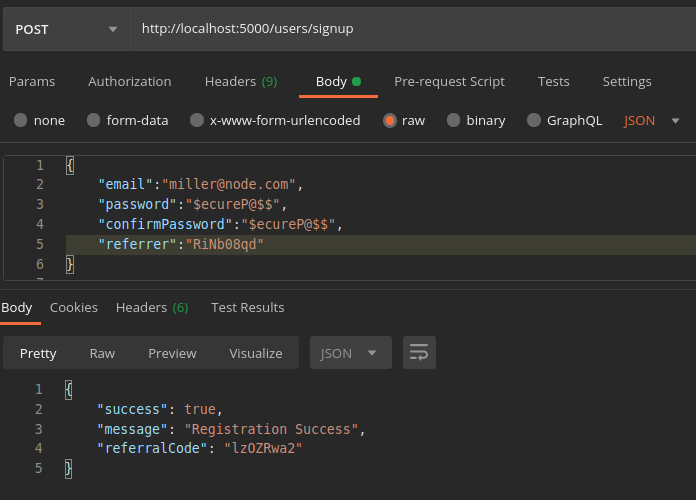The width and height of the screenshot is (696, 500).
Task: Switch response to Preview view
Action: [x=172, y=353]
